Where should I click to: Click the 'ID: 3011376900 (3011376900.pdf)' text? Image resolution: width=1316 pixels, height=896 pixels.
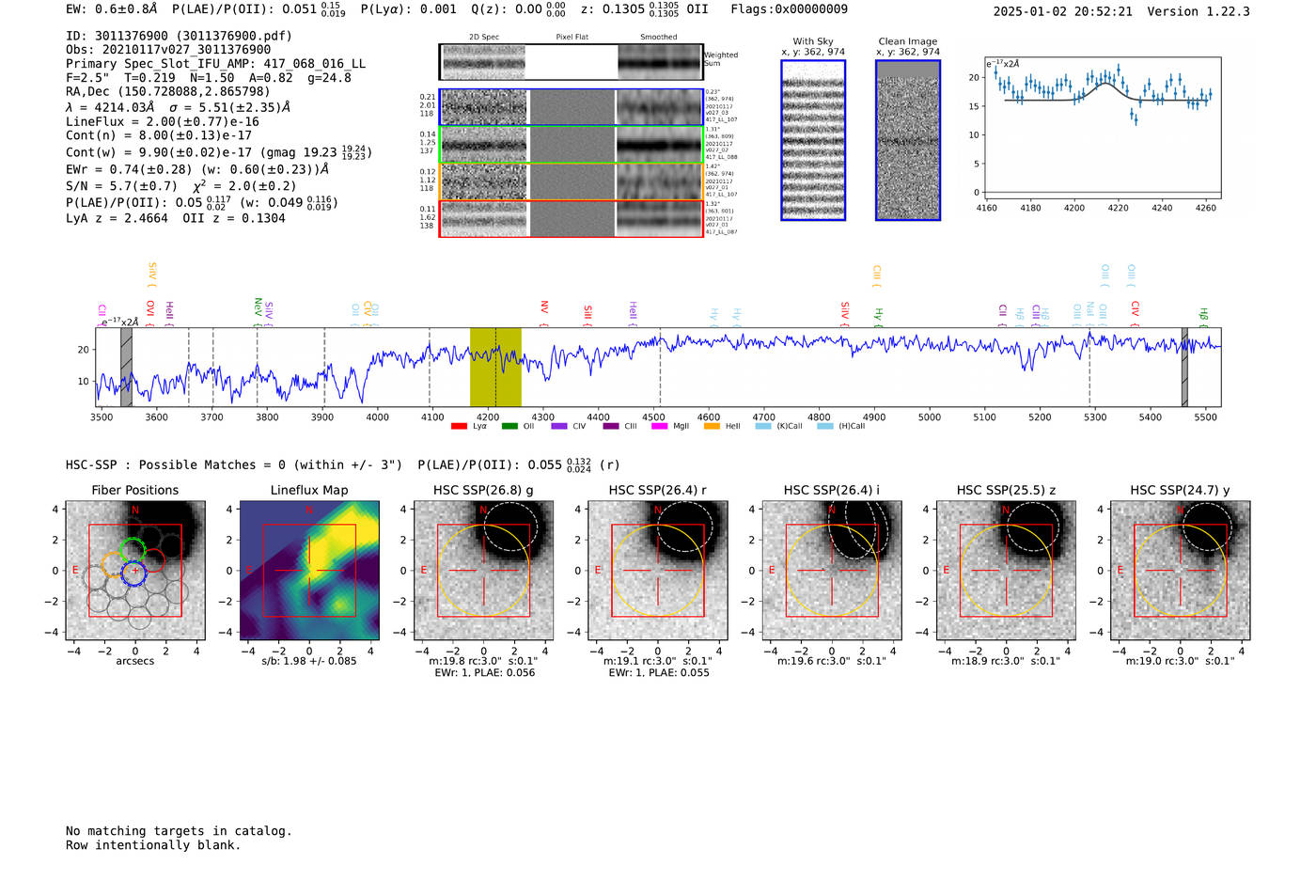tap(179, 36)
